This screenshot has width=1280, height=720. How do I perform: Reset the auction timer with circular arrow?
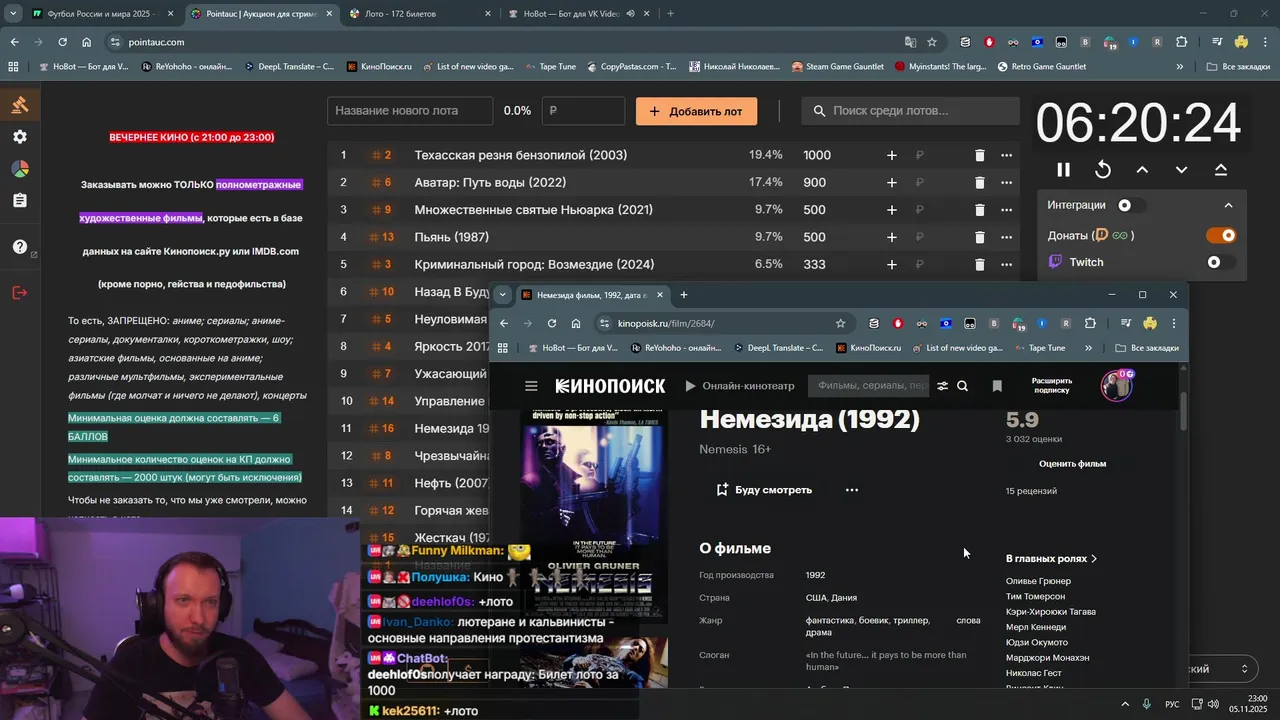[x=1103, y=170]
